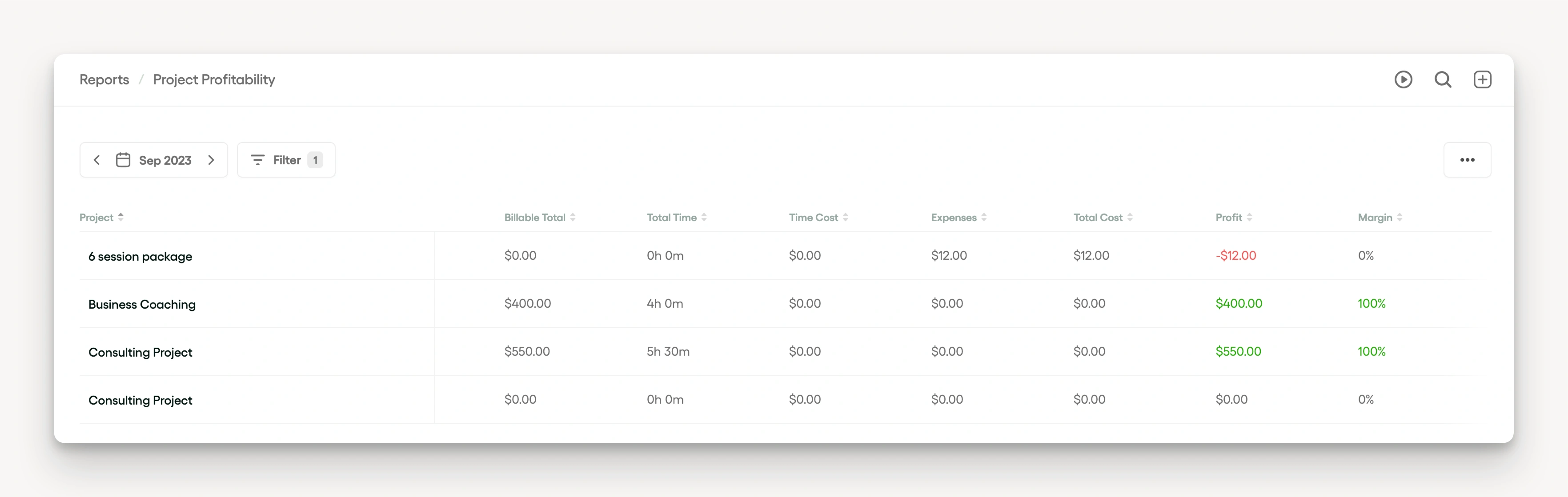
Task: Click the plus-square add icon
Action: 1482,80
